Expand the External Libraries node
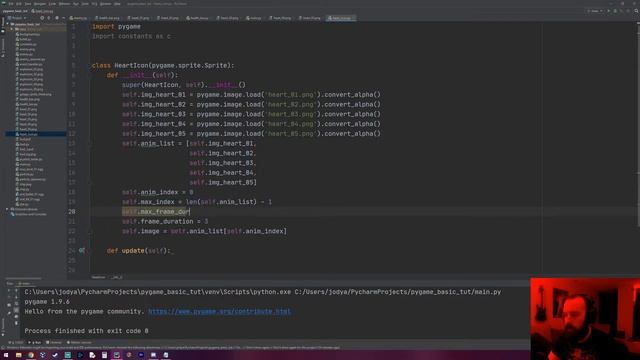Image resolution: width=640 pixels, height=360 pixels. click(x=7, y=209)
